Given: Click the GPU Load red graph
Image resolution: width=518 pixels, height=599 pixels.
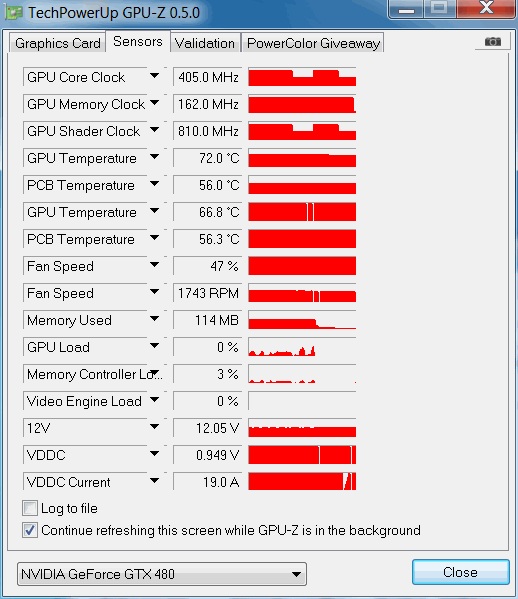Looking at the screenshot, I should [302, 347].
